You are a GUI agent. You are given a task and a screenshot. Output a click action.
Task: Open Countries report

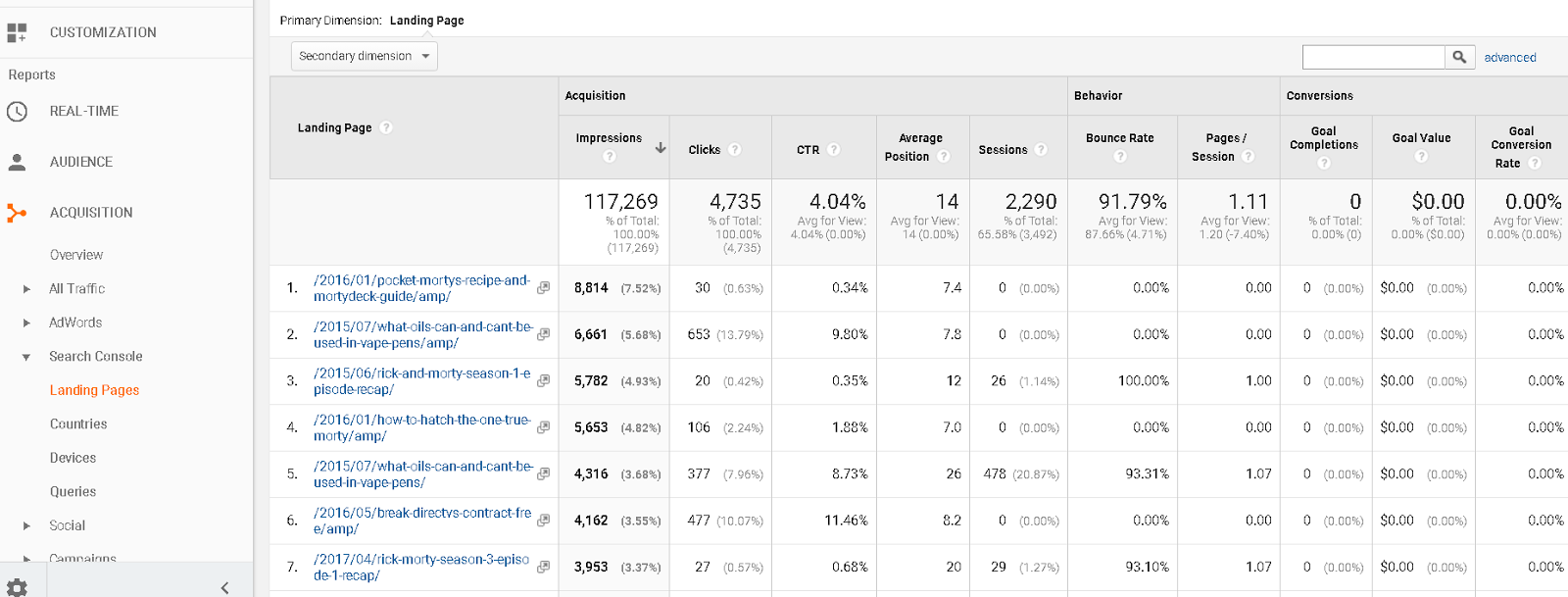[x=78, y=423]
